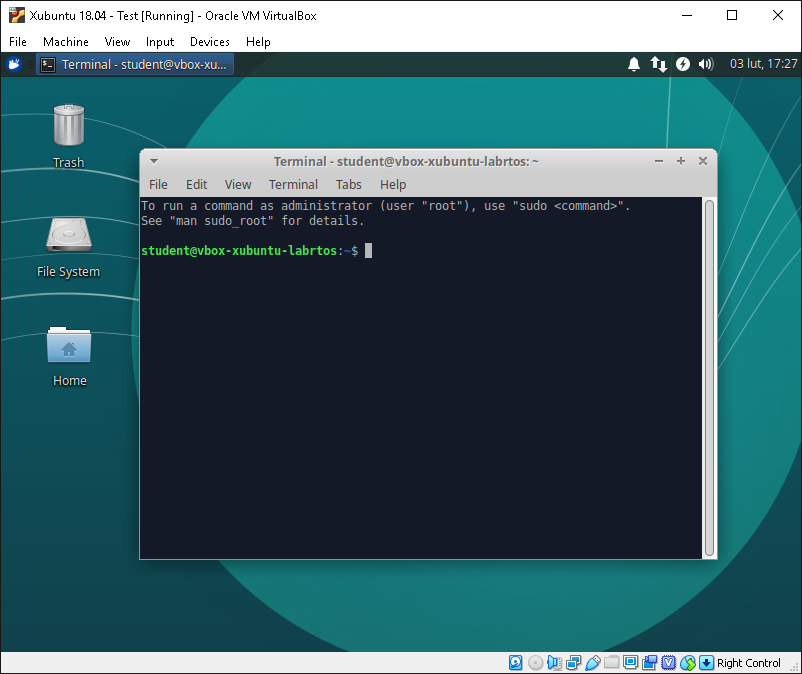Click the 'See "man sudo_root" for details.' line

253,221
